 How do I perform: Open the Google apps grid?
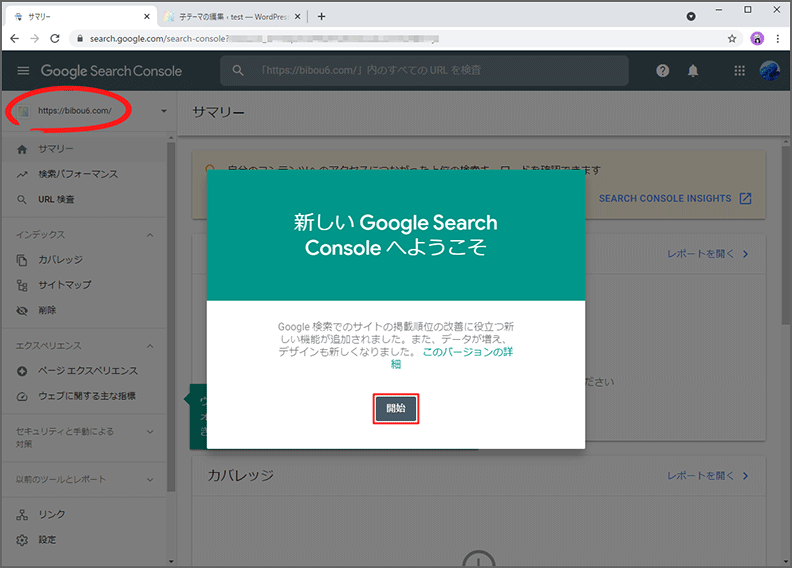(x=739, y=71)
